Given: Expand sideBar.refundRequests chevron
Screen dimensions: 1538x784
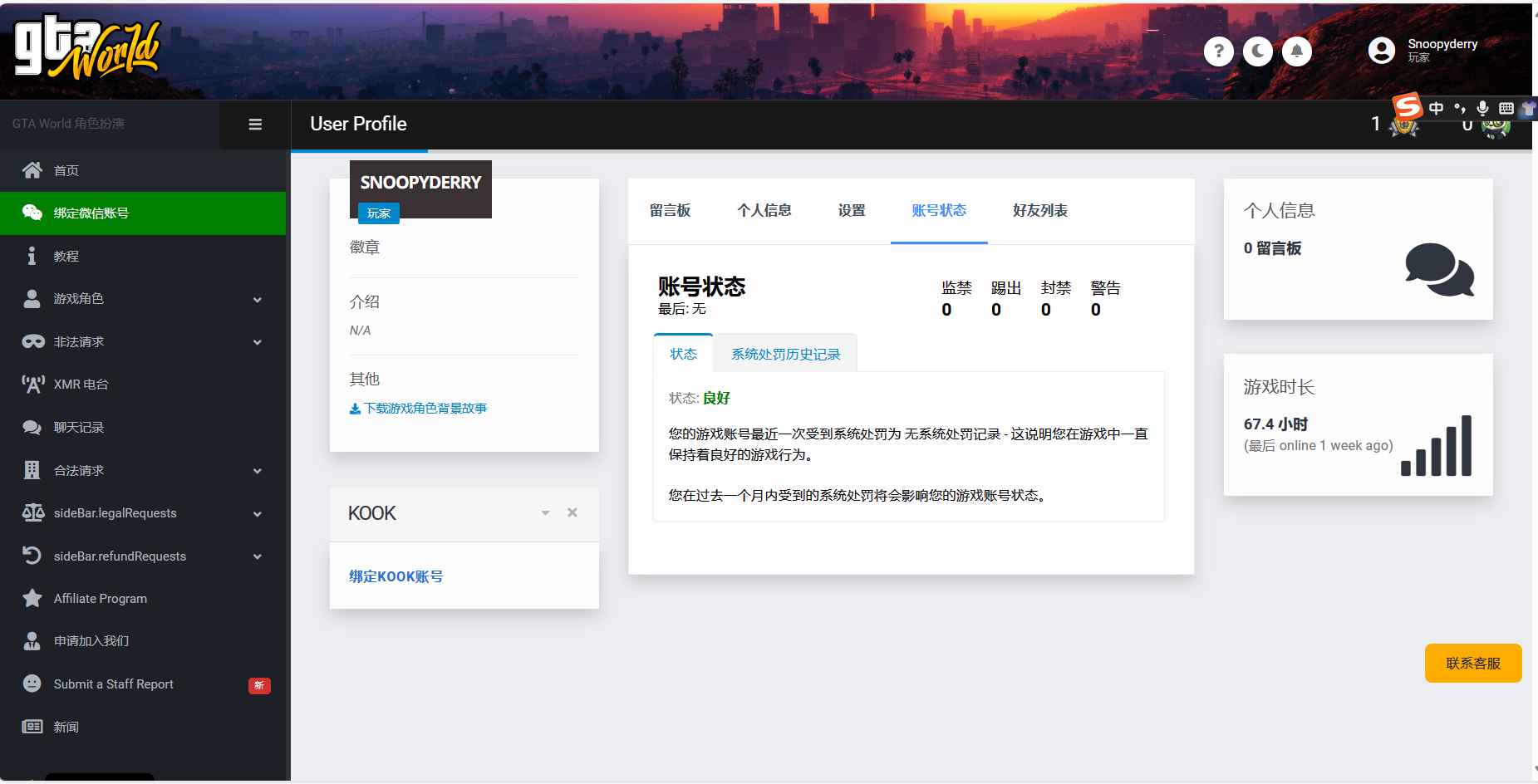Looking at the screenshot, I should tap(258, 556).
